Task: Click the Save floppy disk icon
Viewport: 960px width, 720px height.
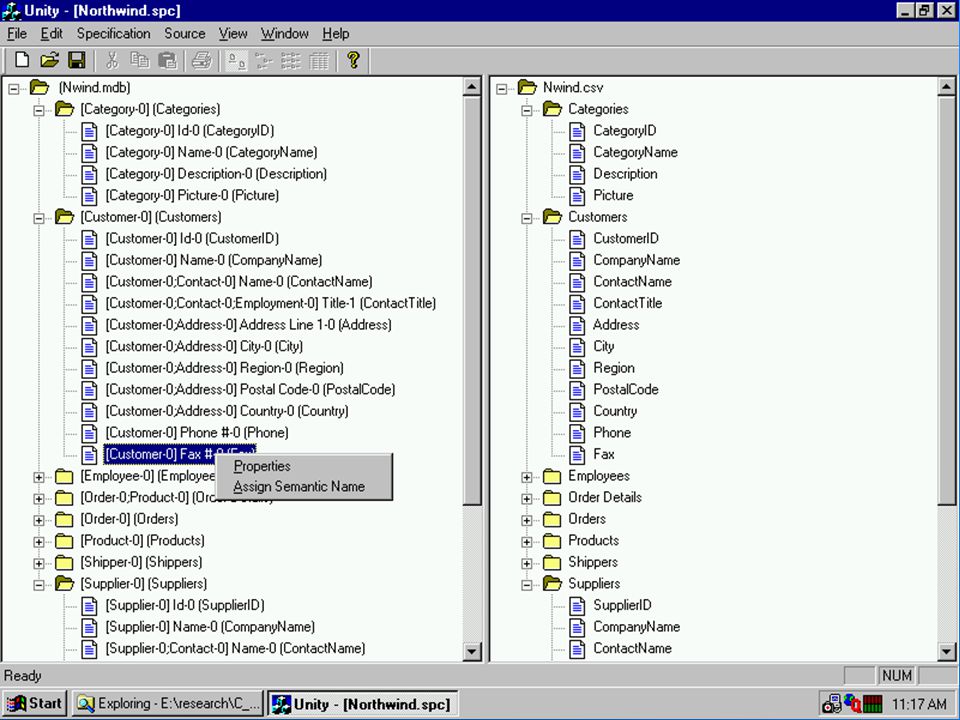Action: tap(77, 60)
